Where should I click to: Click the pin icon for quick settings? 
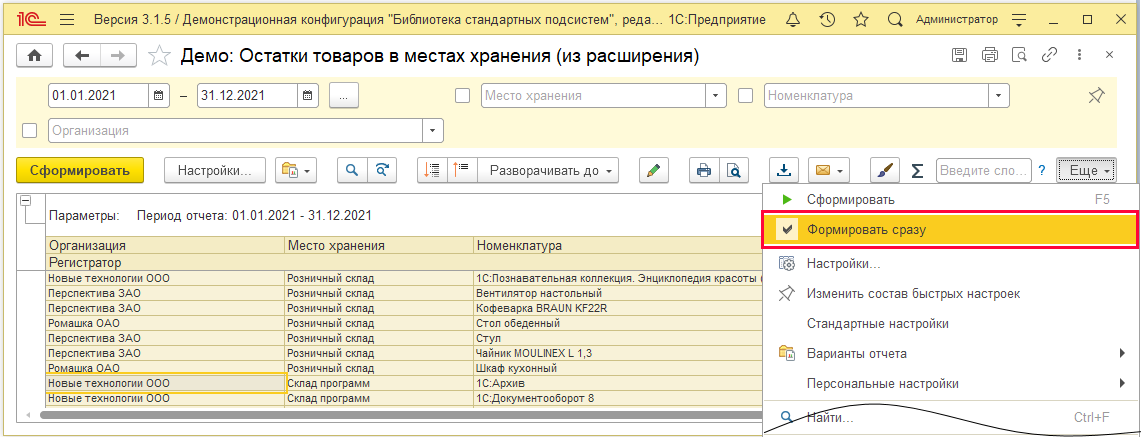[x=1095, y=96]
